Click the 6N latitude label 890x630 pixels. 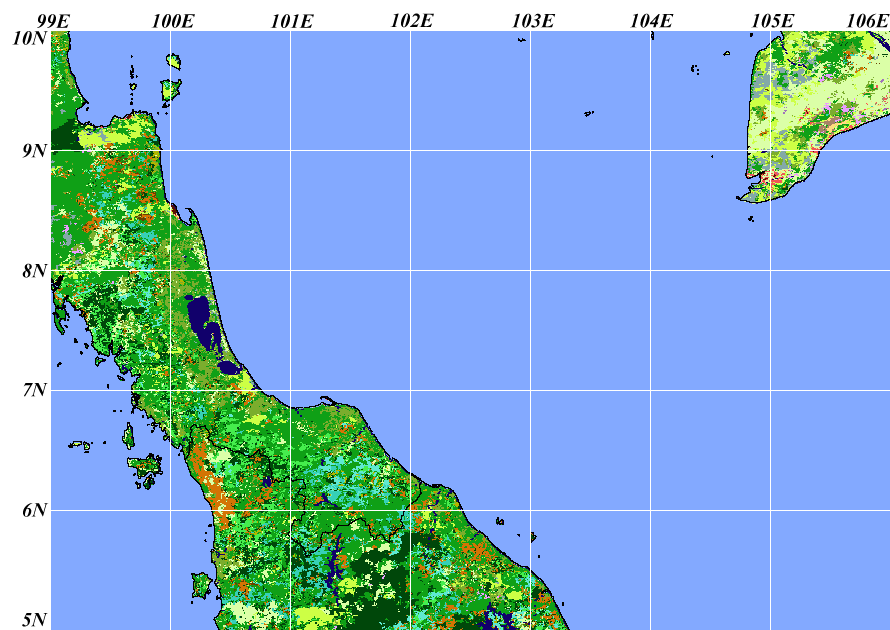pos(35,510)
